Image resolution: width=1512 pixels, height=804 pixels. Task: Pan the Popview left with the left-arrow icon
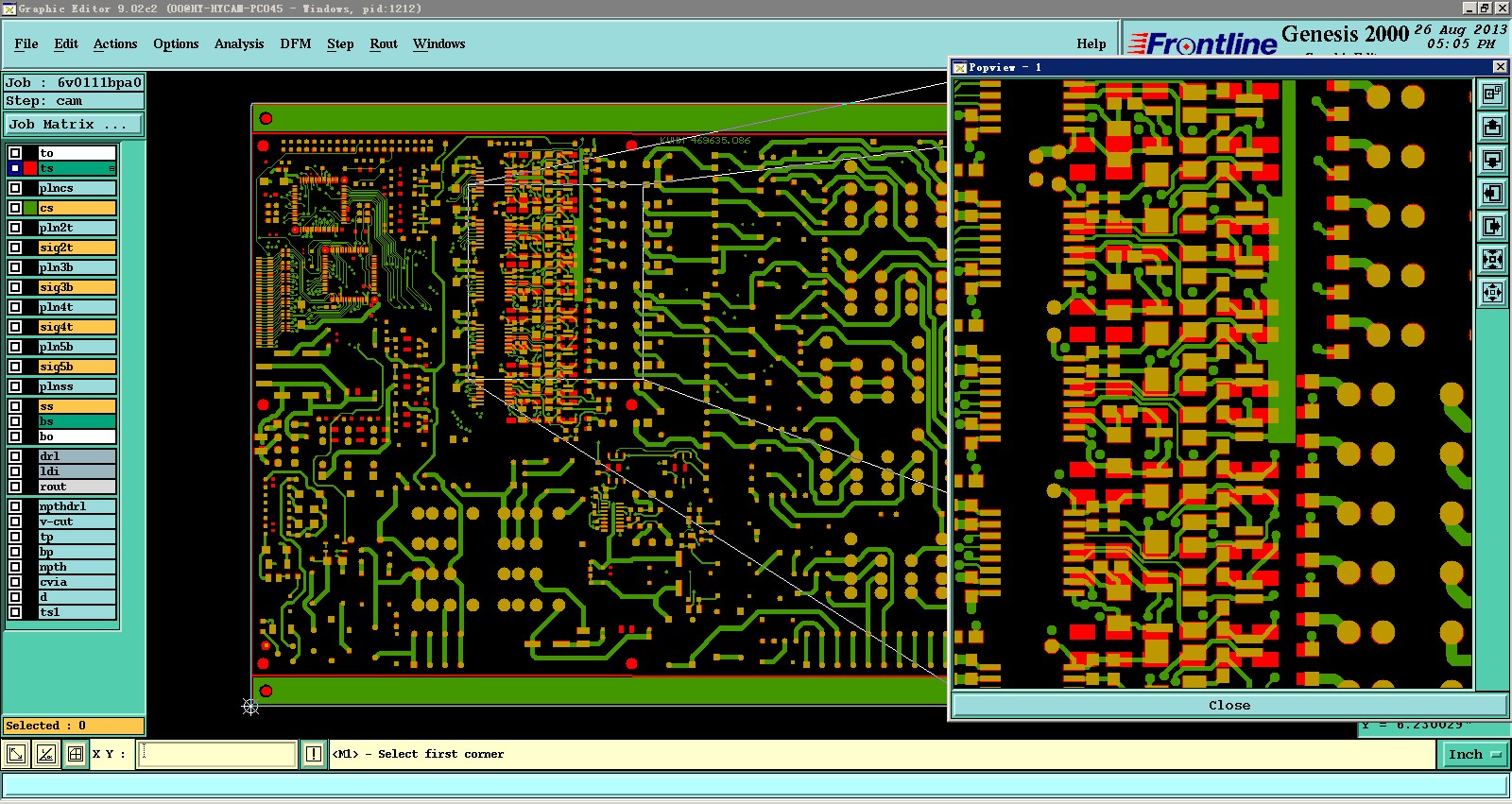click(x=1492, y=193)
